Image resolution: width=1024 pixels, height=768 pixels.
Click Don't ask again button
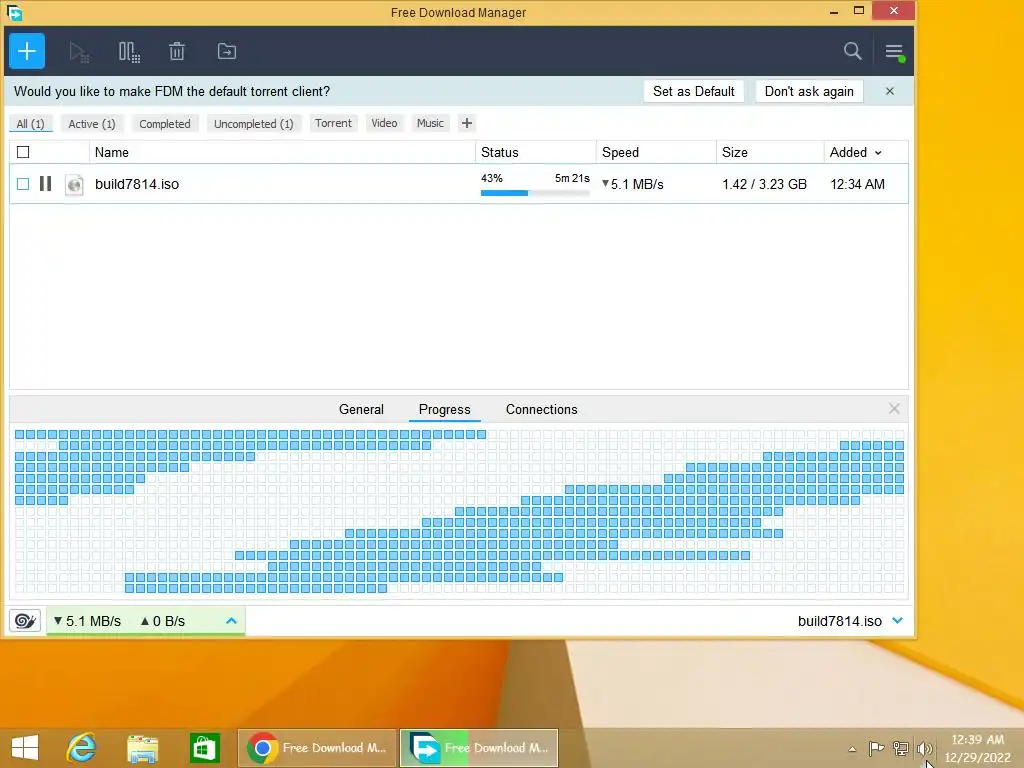(x=809, y=91)
